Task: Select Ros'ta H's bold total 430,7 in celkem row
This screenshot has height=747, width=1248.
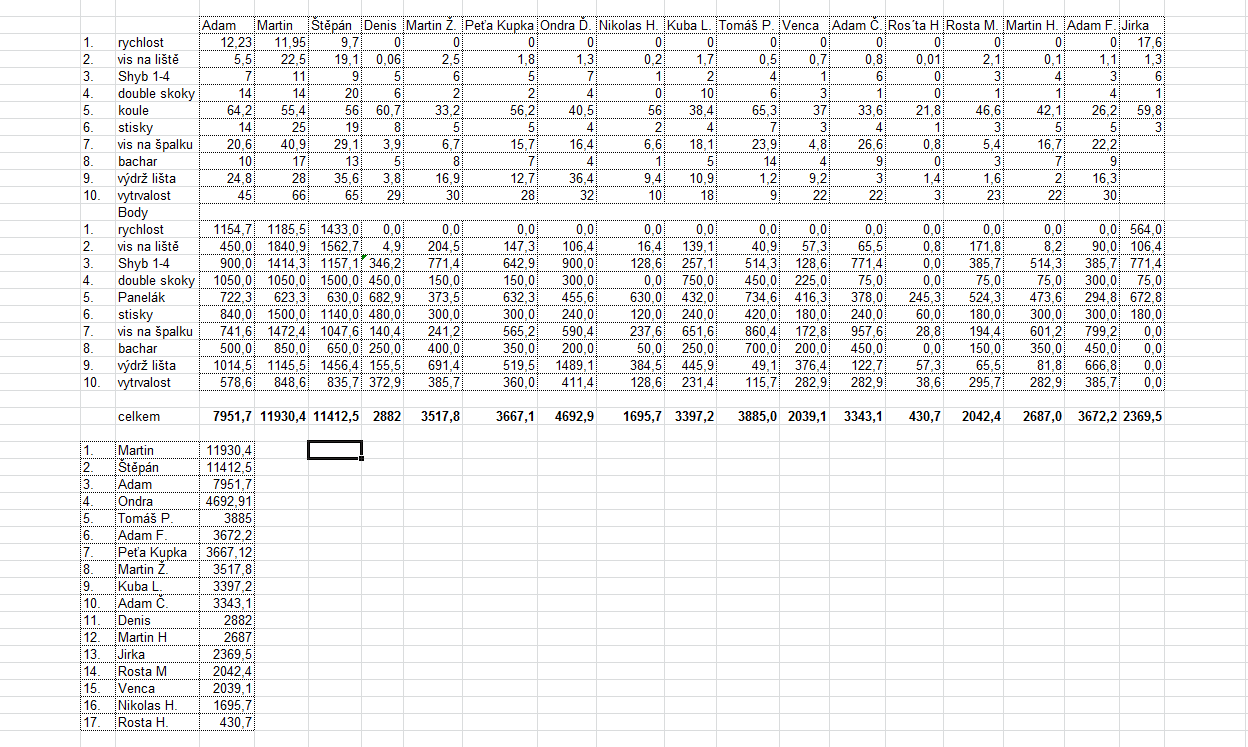Action: (914, 416)
